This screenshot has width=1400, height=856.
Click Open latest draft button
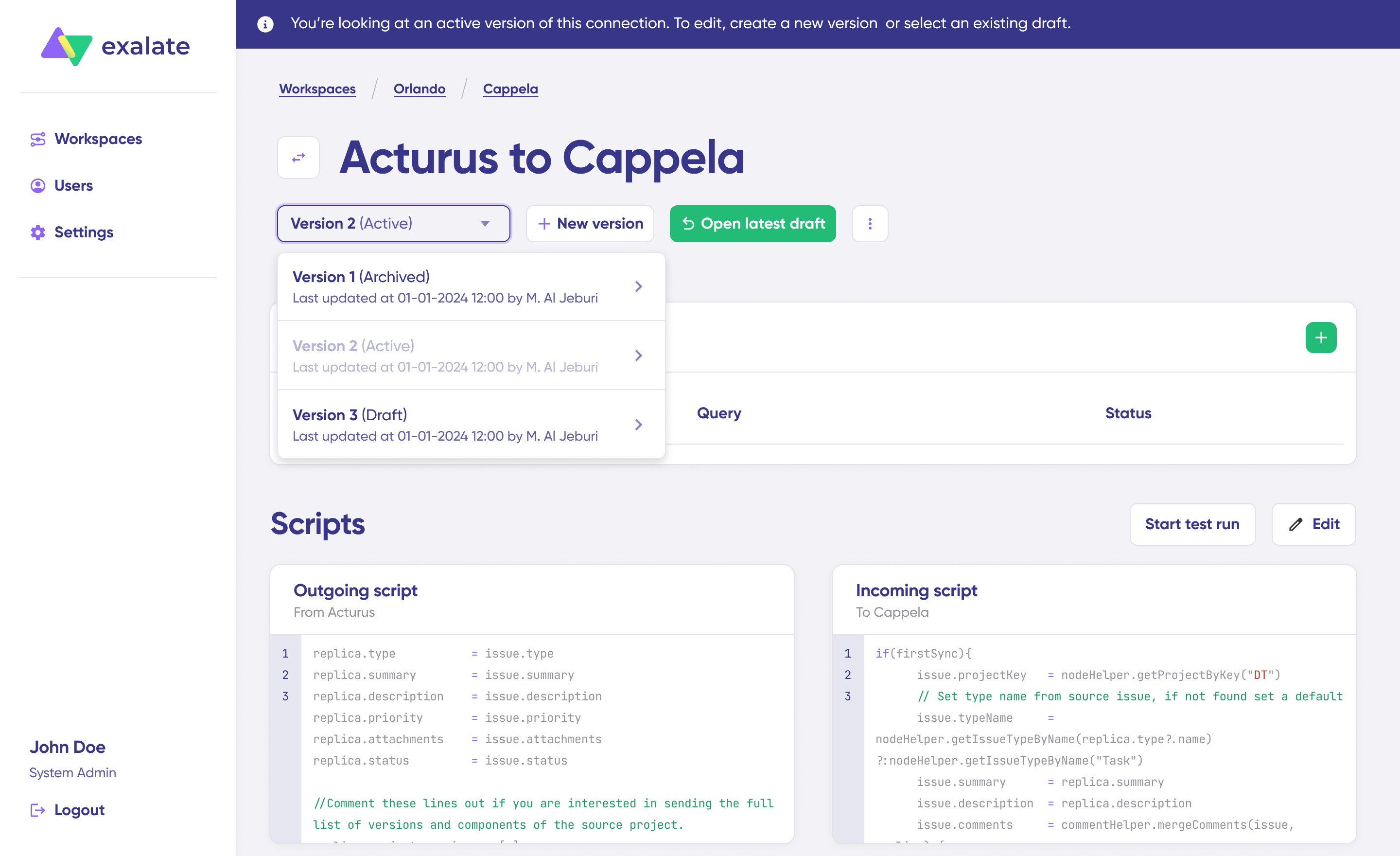(752, 223)
